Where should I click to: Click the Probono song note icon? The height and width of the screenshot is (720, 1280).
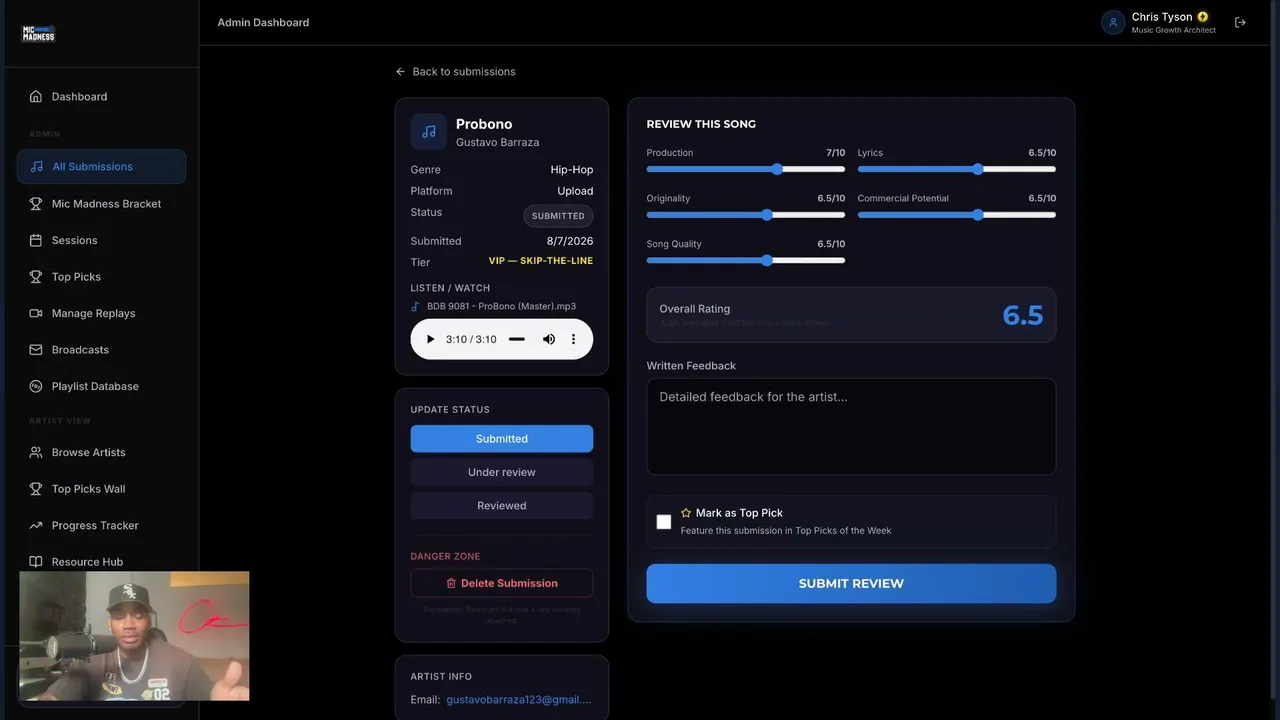point(429,131)
